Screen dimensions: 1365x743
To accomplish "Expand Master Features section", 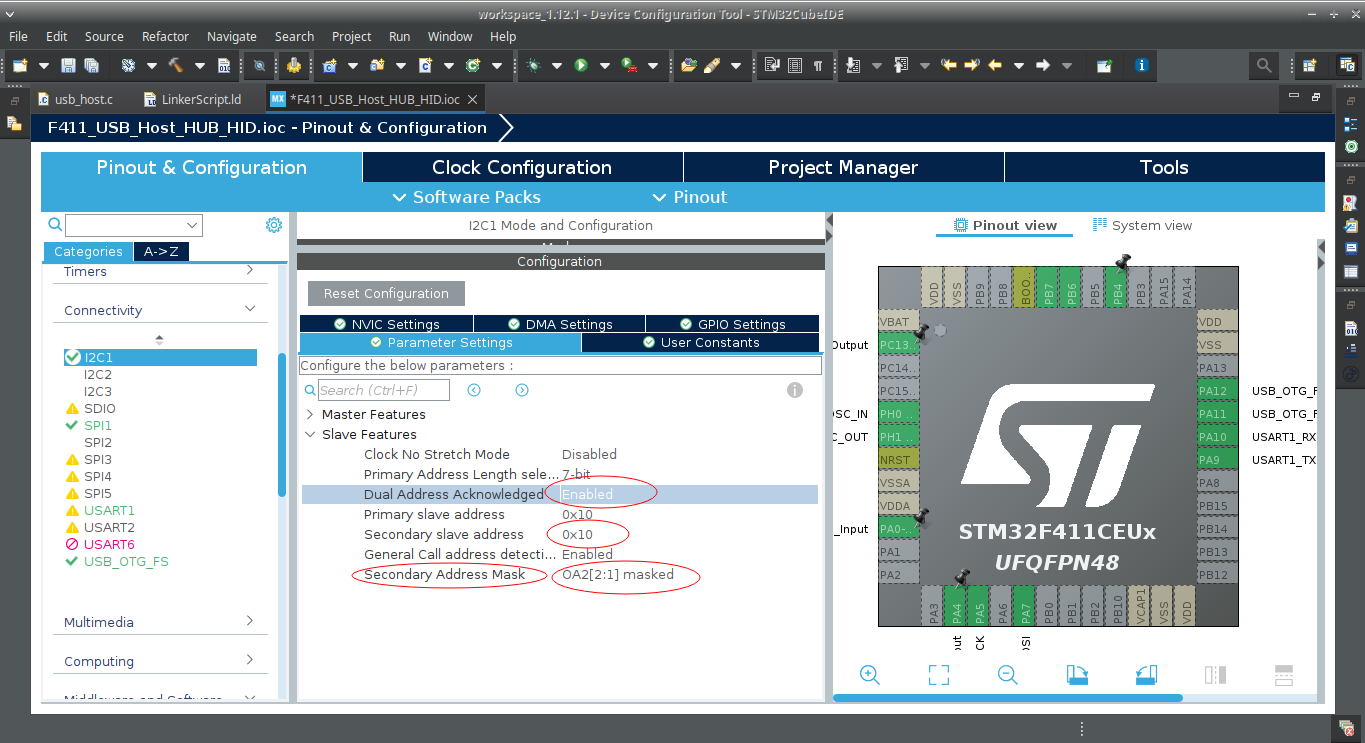I will [310, 414].
